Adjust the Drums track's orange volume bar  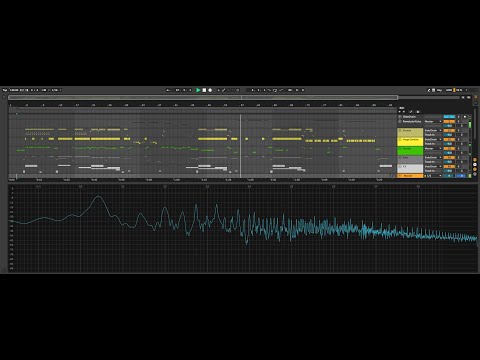[449, 130]
